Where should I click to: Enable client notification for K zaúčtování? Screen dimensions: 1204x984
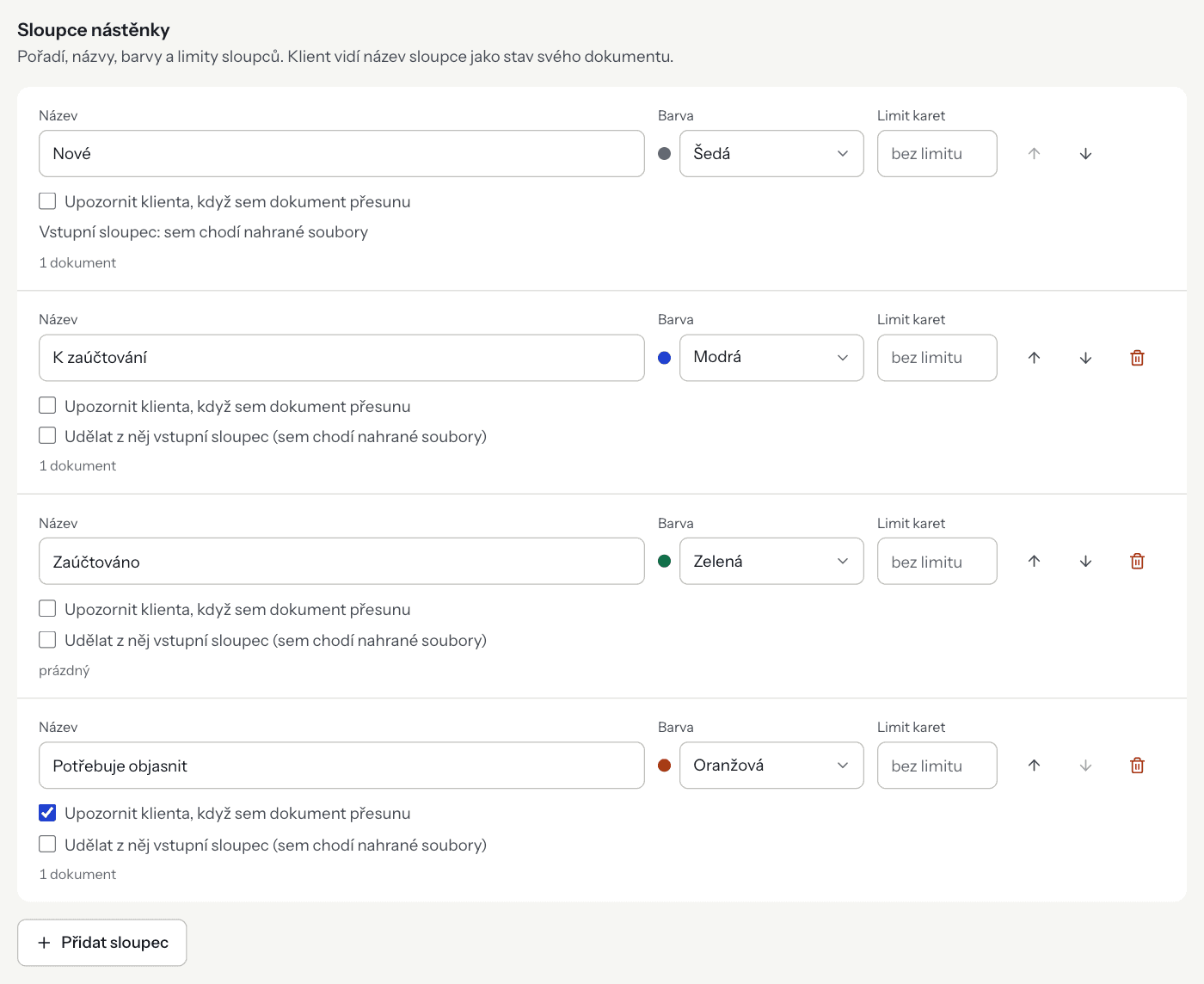[47, 405]
